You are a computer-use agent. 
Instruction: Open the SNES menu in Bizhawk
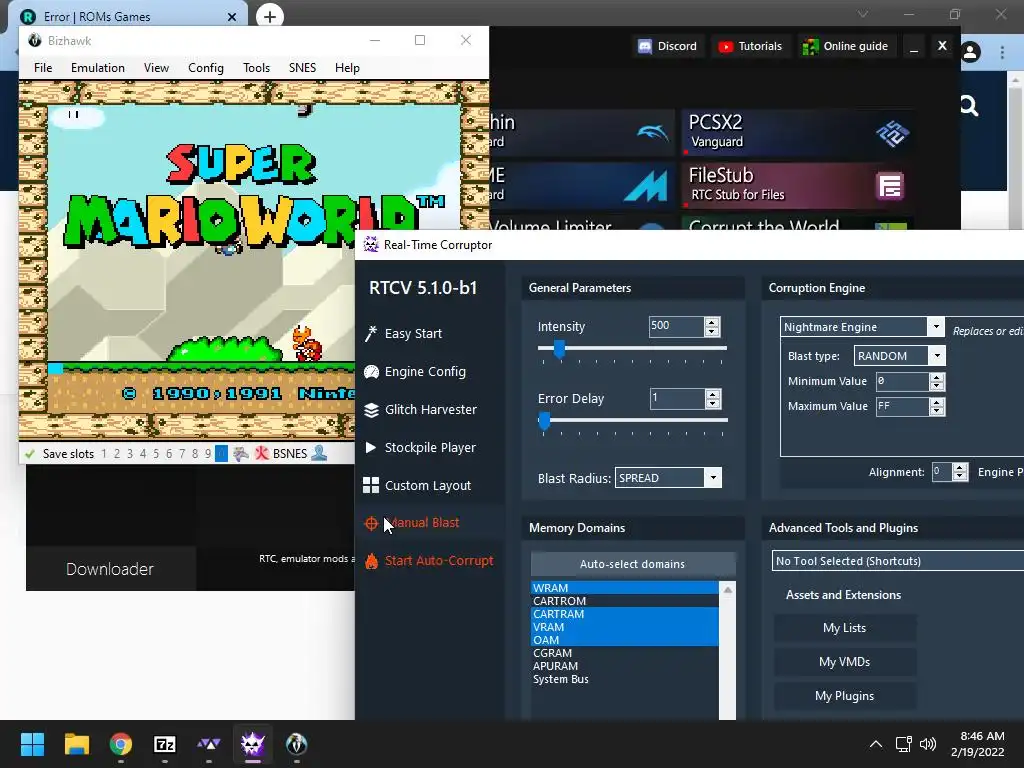click(302, 68)
